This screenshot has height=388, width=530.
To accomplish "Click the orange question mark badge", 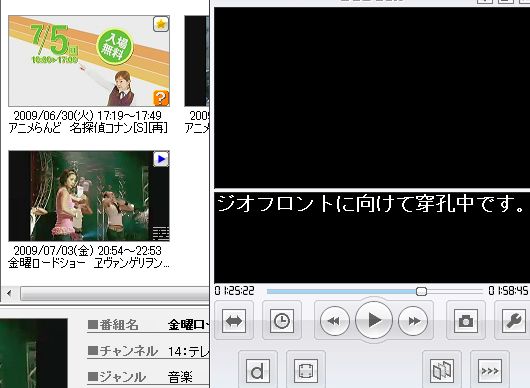I will 161,98.
